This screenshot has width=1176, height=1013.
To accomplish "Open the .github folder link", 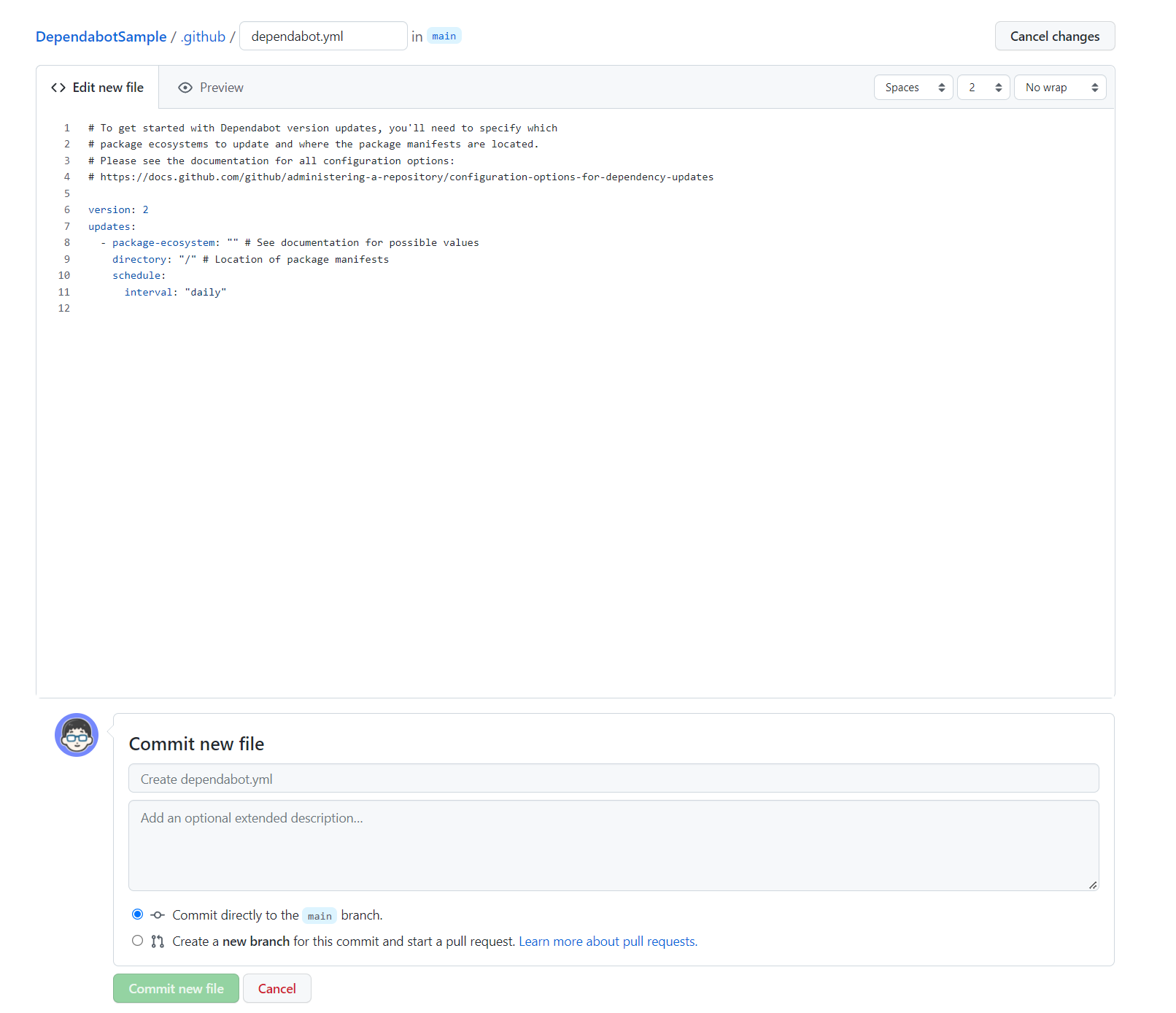I will coord(203,36).
